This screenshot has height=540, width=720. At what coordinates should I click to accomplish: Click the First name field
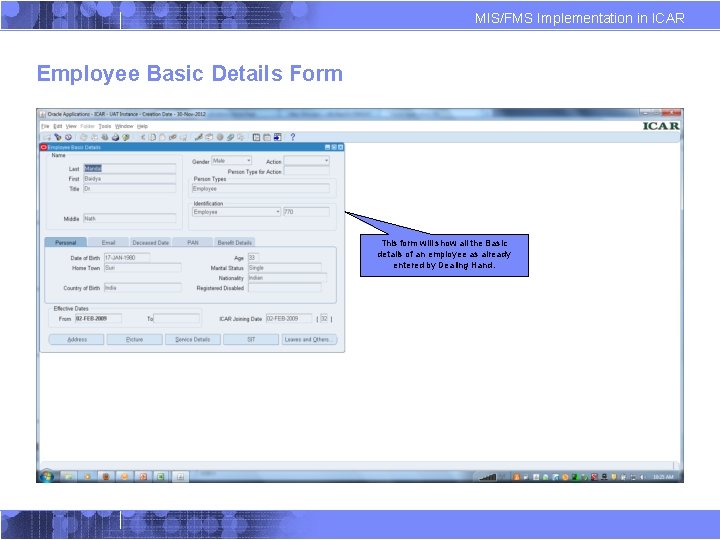tap(129, 179)
